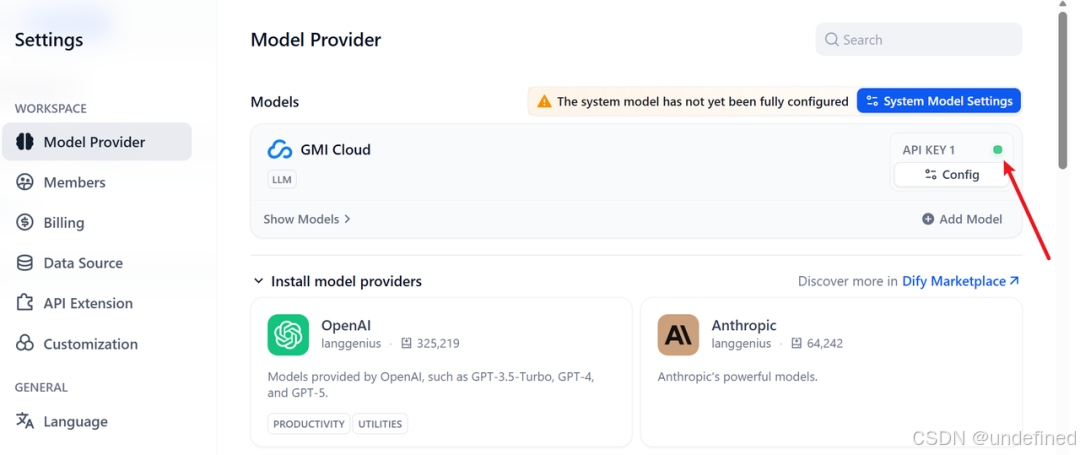Click the system model not configured warning
Viewport: 1080px width, 455px height.
703,101
